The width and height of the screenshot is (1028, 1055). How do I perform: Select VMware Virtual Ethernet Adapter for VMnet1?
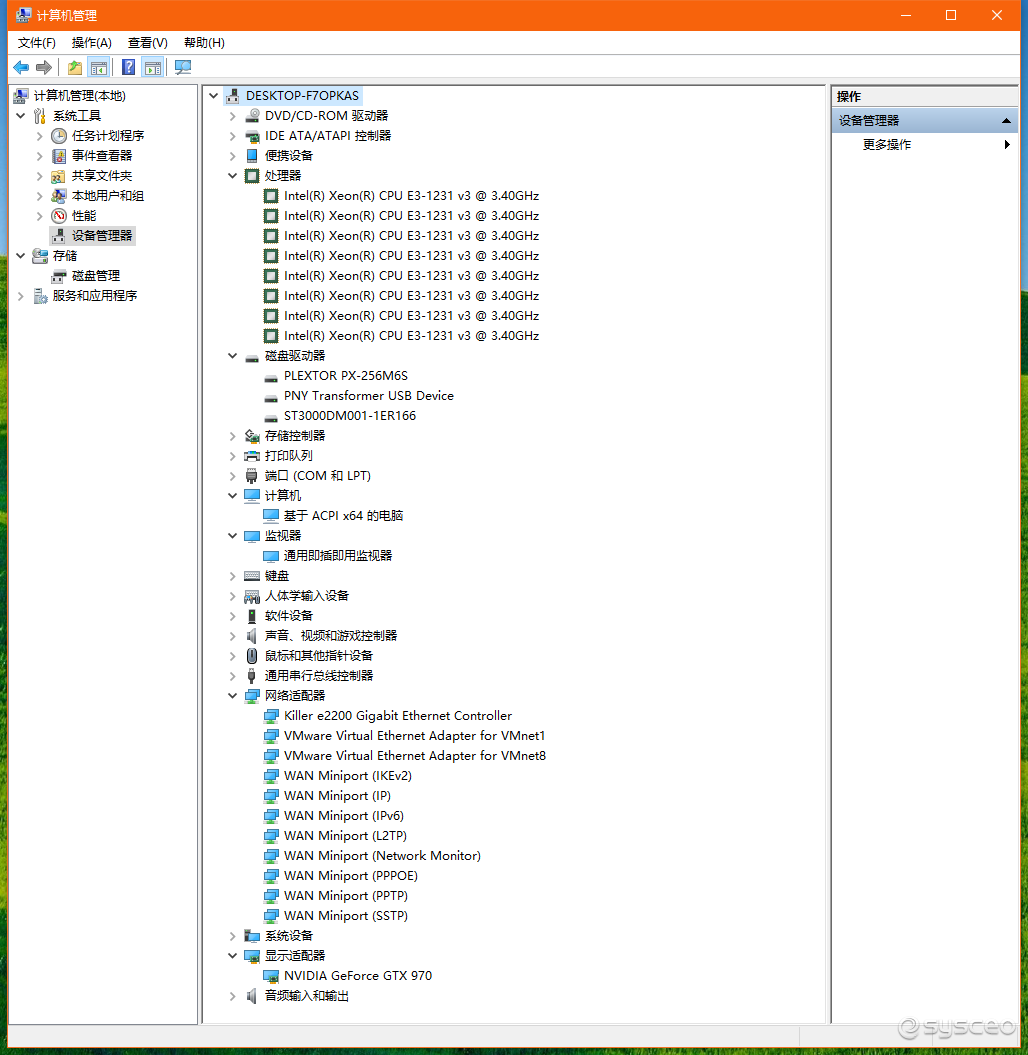click(414, 736)
